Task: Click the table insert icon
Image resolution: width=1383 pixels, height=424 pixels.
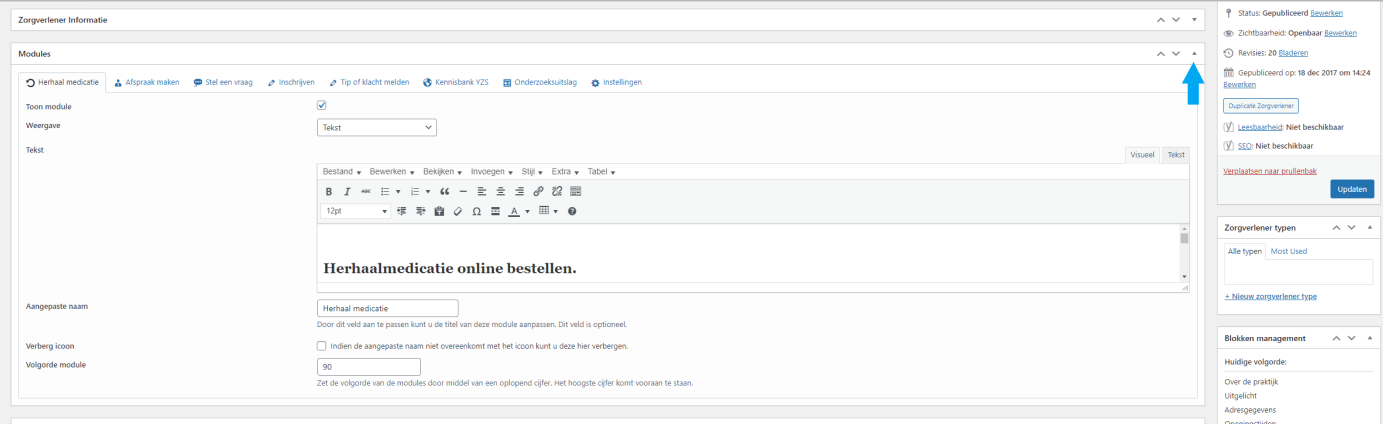Action: pyautogui.click(x=544, y=211)
